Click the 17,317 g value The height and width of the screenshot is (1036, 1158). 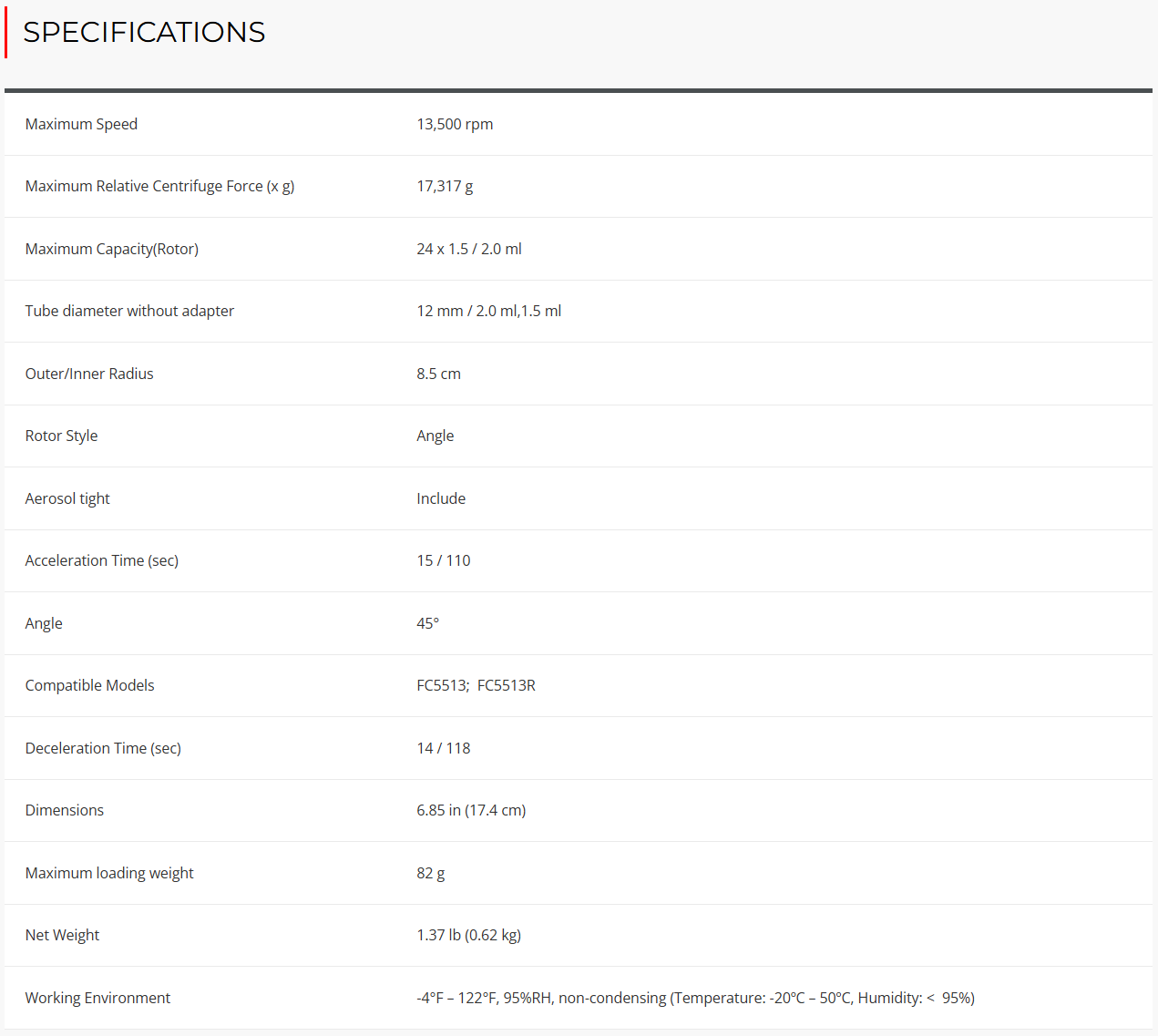pyautogui.click(x=445, y=186)
